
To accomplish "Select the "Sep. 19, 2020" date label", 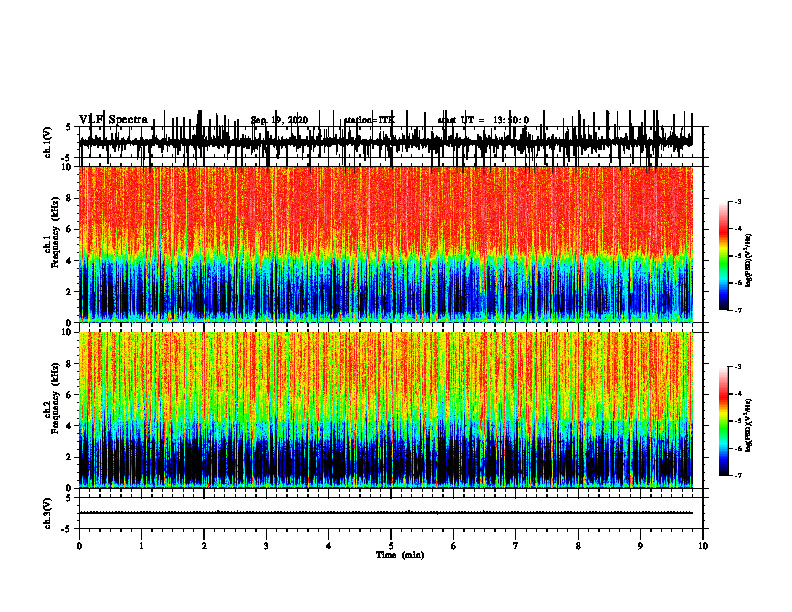I will click(279, 120).
